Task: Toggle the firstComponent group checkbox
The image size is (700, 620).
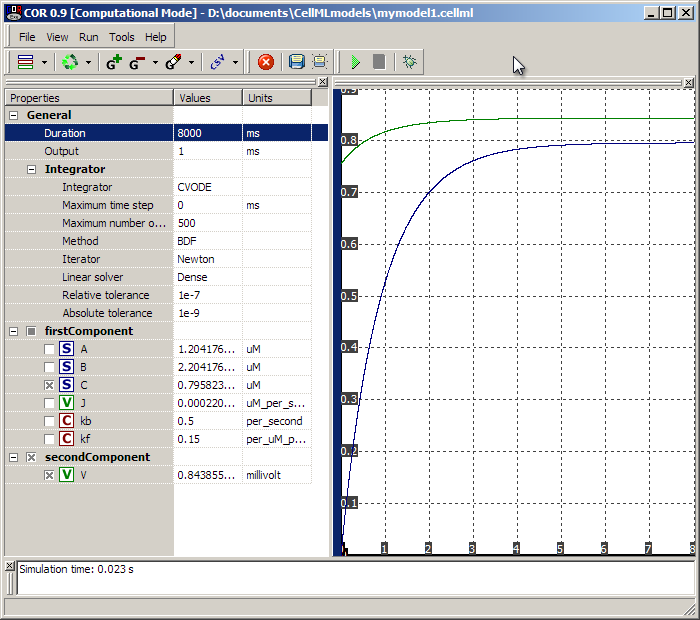Action: pyautogui.click(x=31, y=331)
